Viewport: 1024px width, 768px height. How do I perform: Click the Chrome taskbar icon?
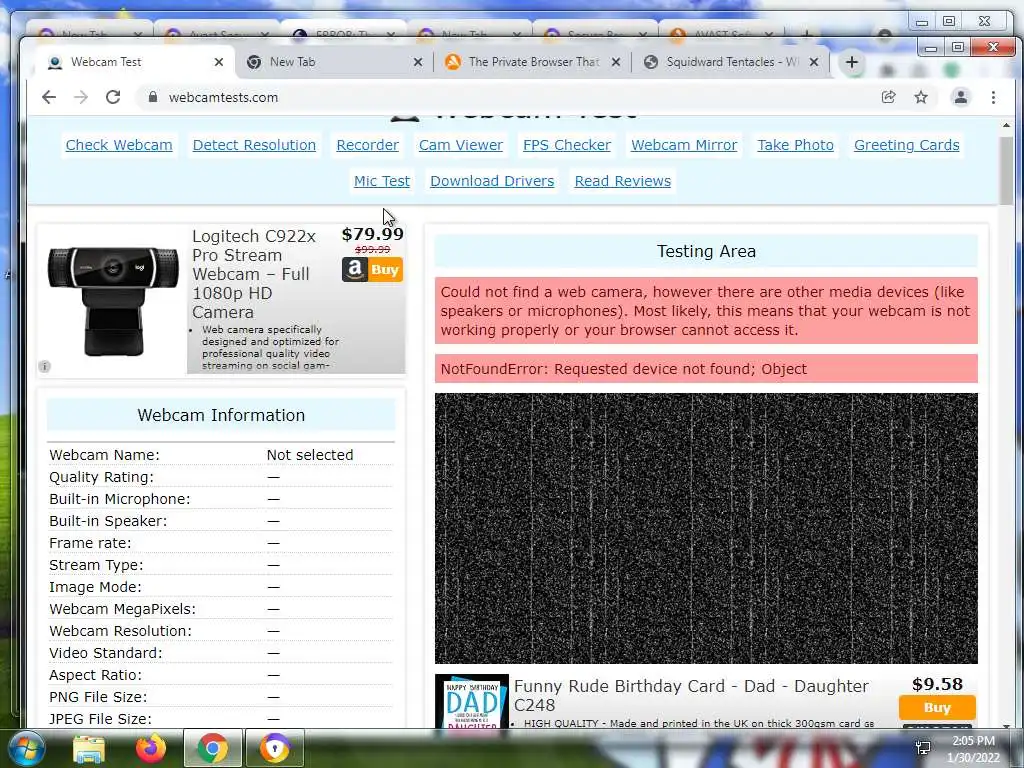coord(212,748)
